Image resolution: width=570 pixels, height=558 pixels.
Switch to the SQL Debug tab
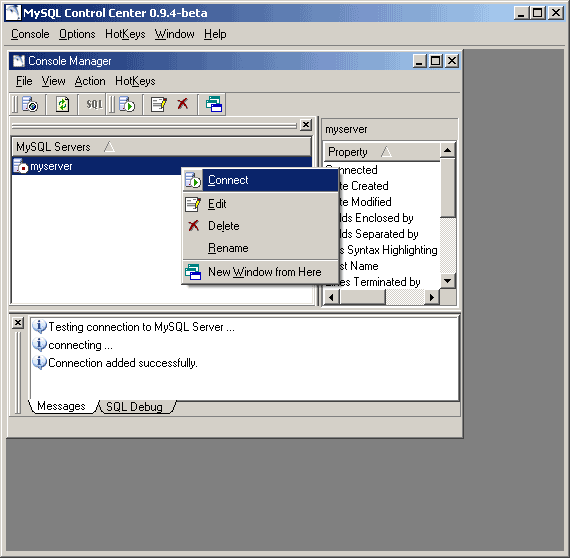pos(135,406)
